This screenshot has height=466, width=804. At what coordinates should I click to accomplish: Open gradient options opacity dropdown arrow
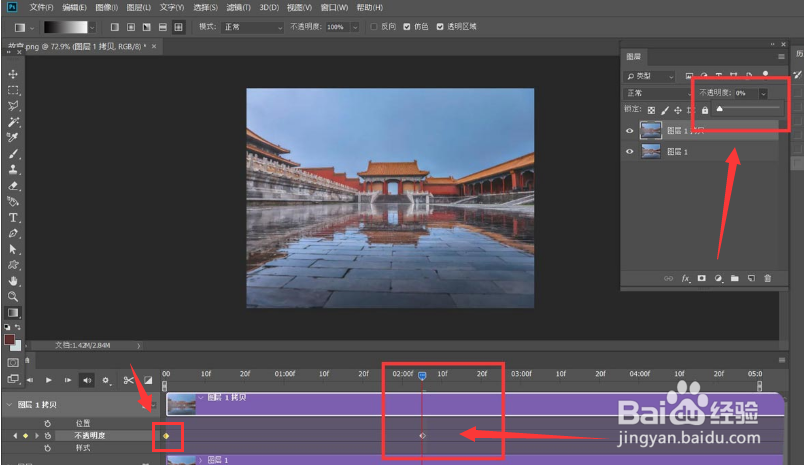[355, 27]
